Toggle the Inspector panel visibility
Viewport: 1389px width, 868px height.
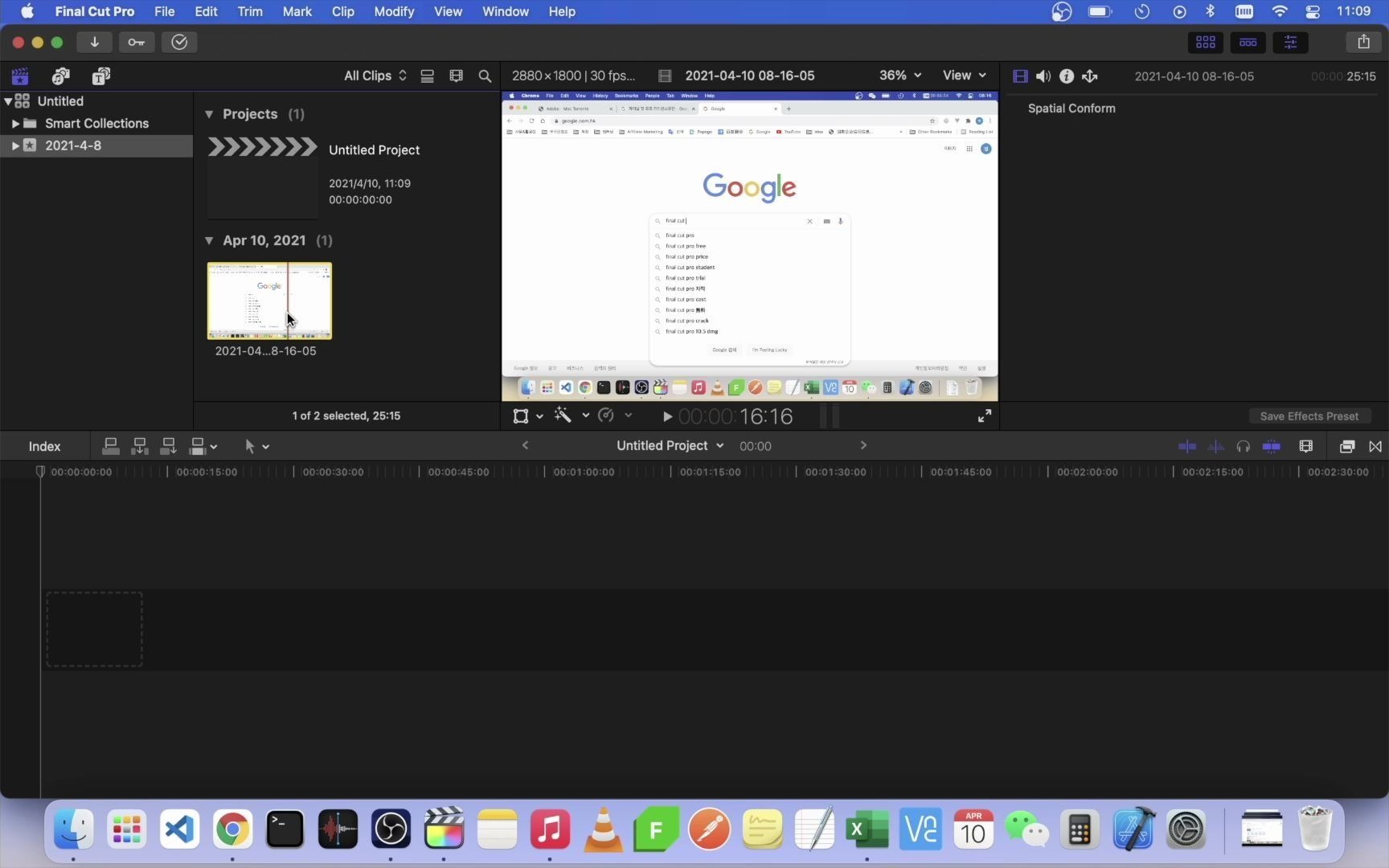click(x=1290, y=43)
